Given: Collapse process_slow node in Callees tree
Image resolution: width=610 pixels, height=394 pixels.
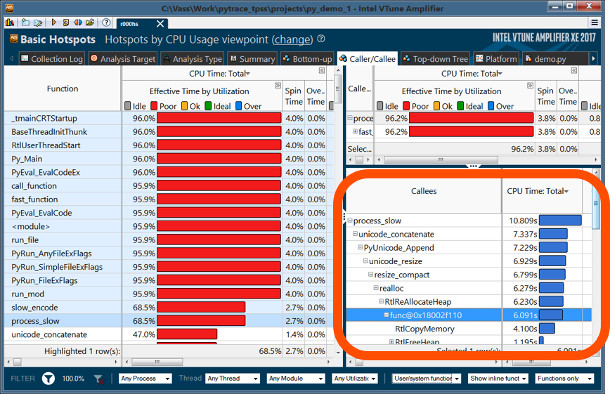Looking at the screenshot, I should tap(350, 221).
